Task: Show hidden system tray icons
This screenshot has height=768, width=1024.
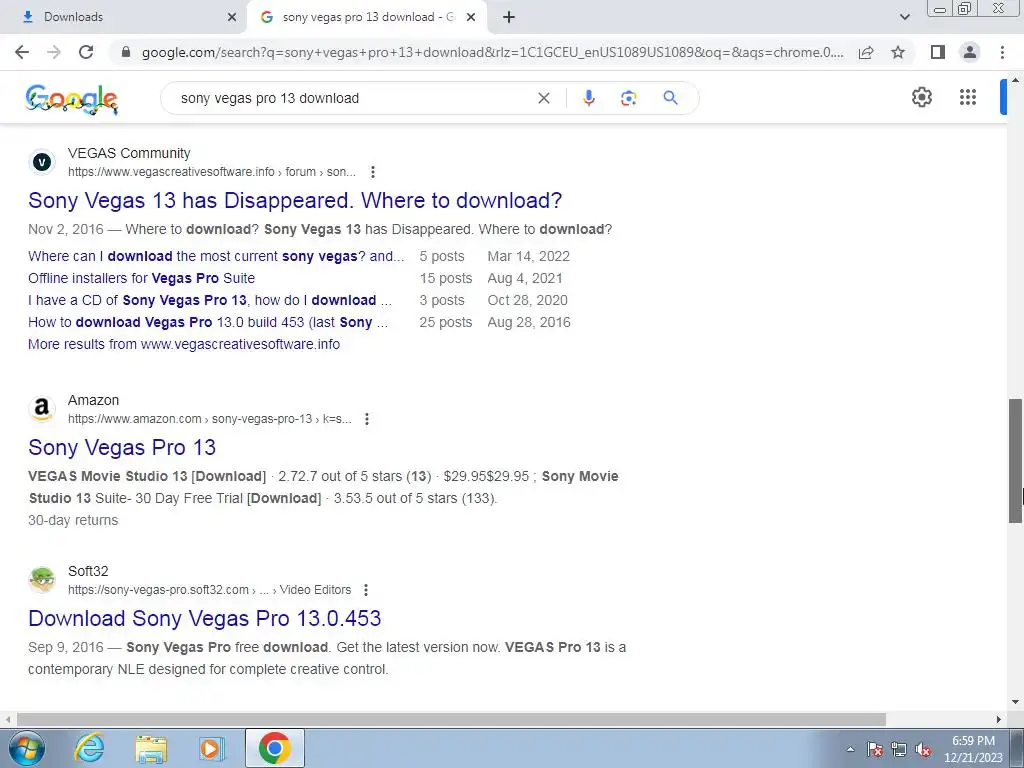Action: [850, 750]
